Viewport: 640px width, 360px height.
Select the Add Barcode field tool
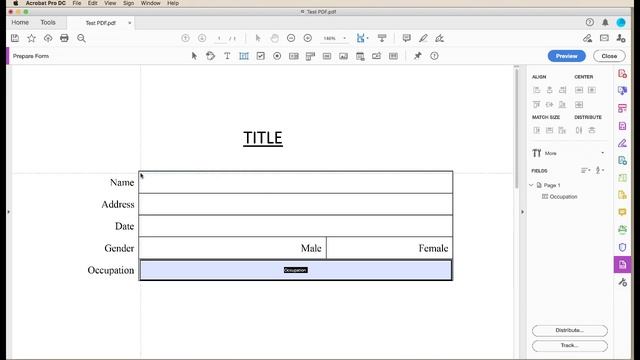tap(393, 56)
